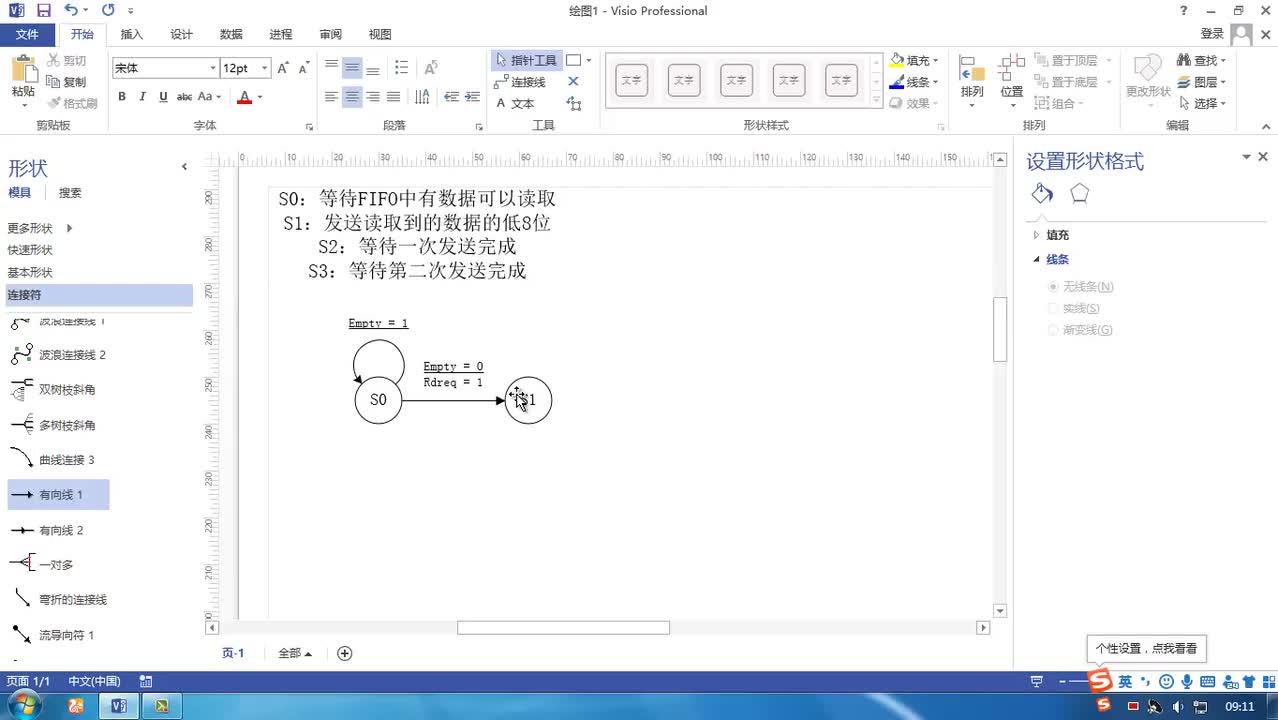Click the S0 state circle on canvas

(x=378, y=400)
